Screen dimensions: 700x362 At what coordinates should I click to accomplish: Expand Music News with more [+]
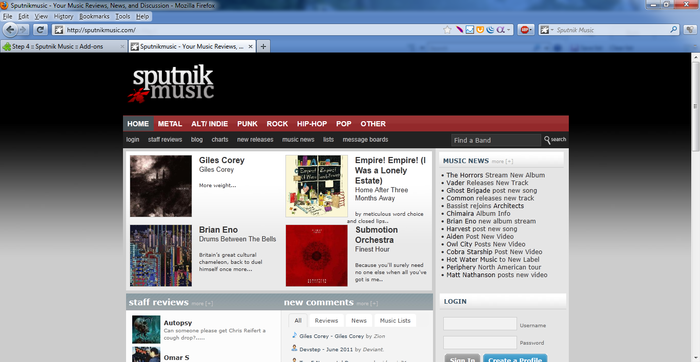click(x=502, y=162)
